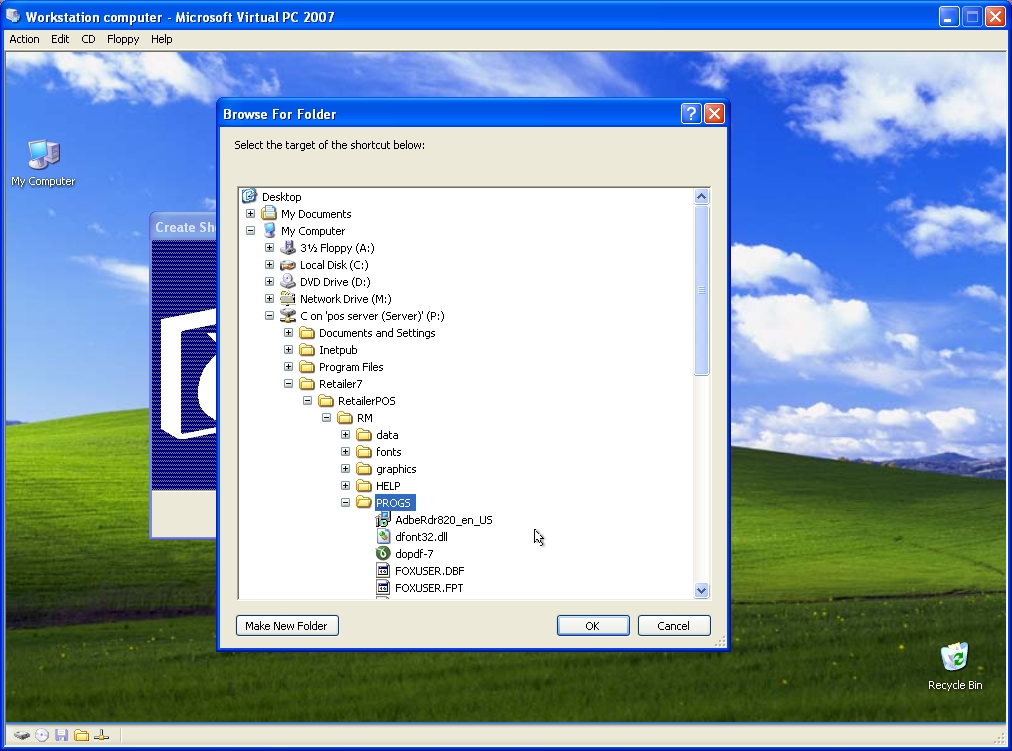Expand the Documents and Settings folder
Viewport: 1012px width, 751px height.
click(288, 333)
